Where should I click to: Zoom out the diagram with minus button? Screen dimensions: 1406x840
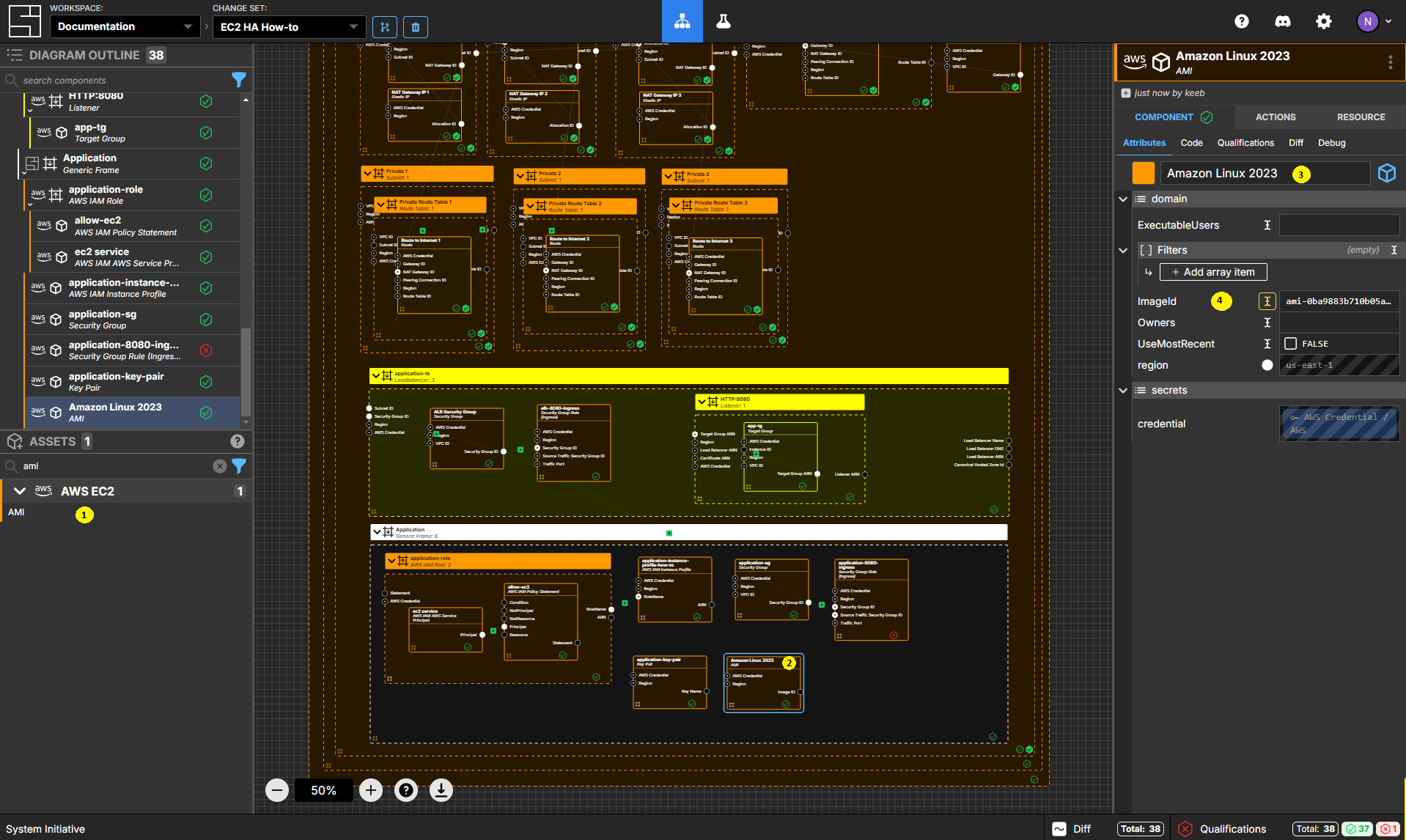click(x=277, y=790)
